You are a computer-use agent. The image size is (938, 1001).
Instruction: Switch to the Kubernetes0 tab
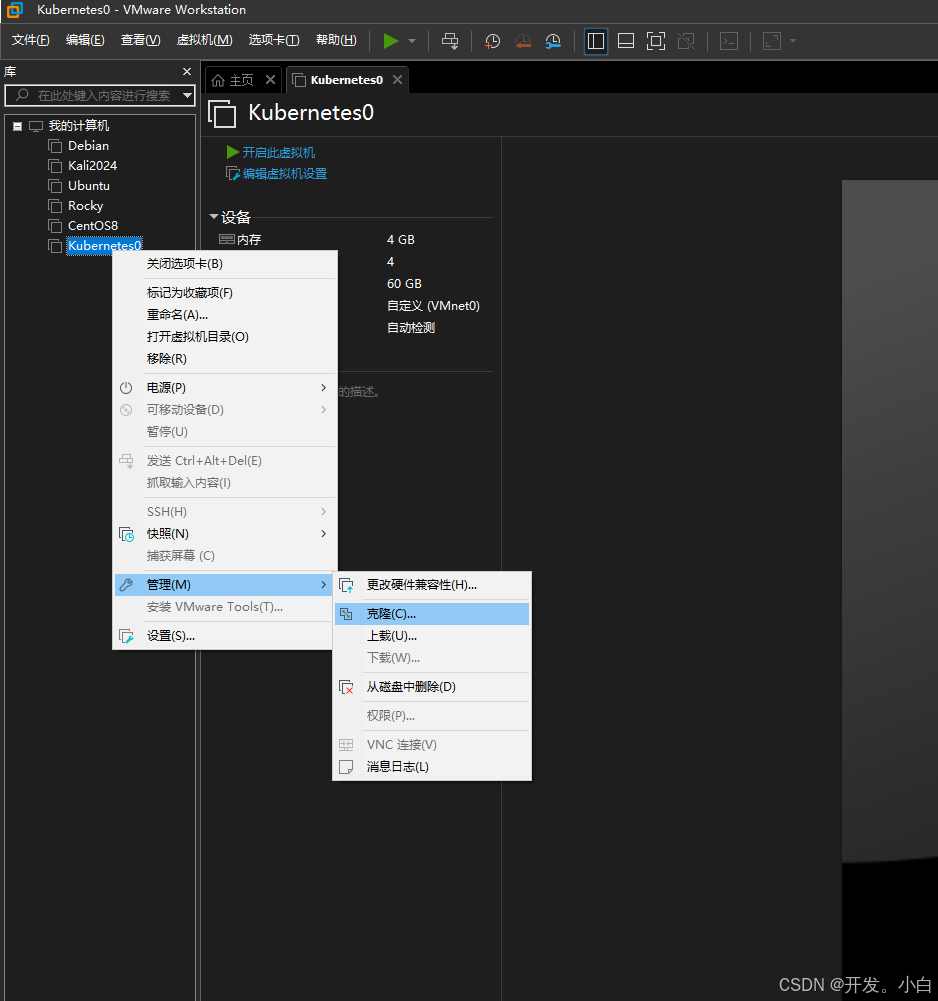(x=347, y=80)
